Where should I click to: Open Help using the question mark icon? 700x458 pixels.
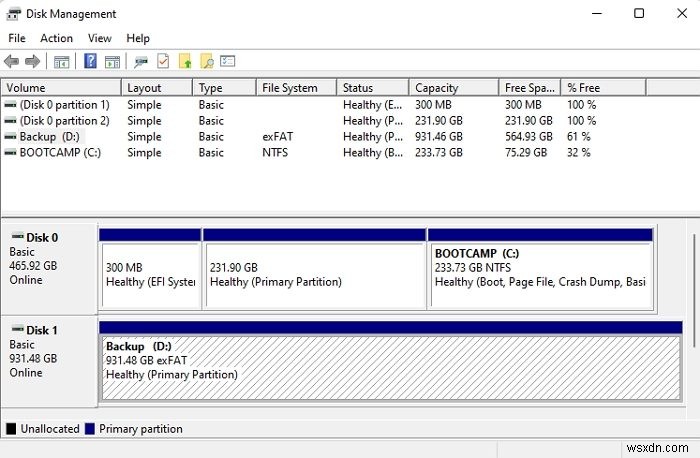[x=90, y=62]
